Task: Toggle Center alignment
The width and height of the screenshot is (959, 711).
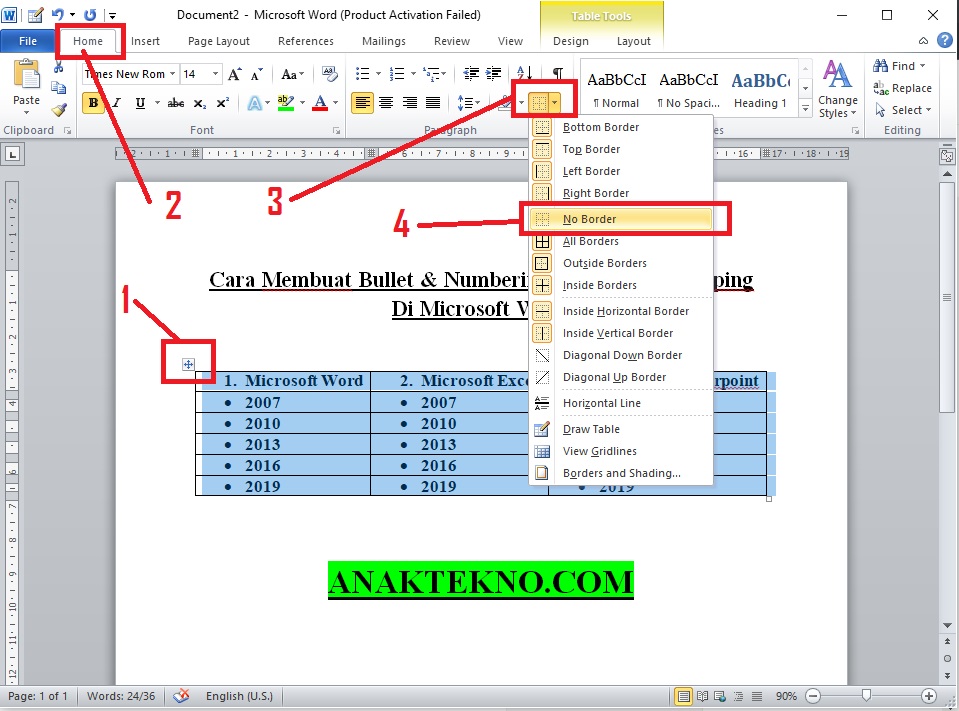Action: pos(386,103)
